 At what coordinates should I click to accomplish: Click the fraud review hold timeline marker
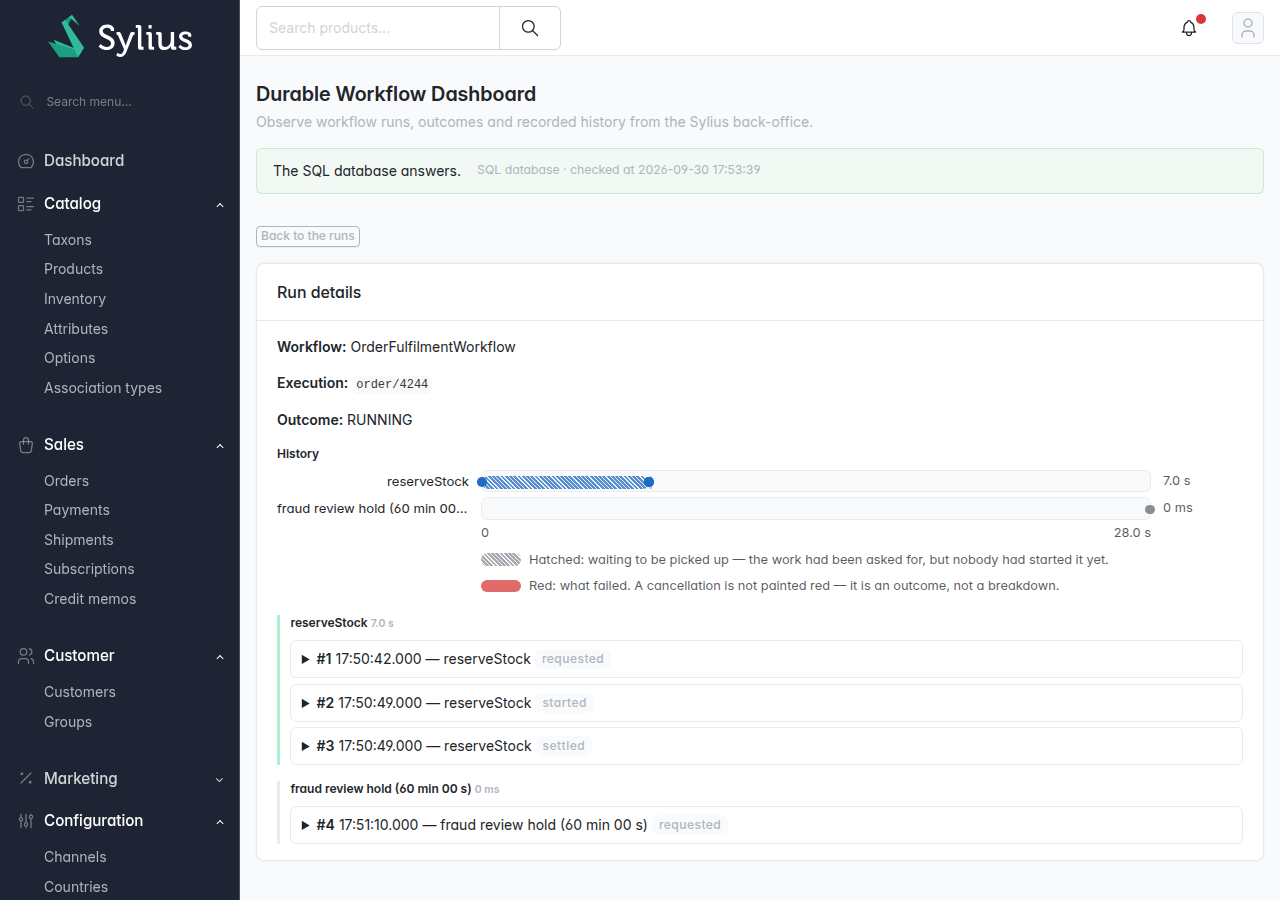[1150, 509]
